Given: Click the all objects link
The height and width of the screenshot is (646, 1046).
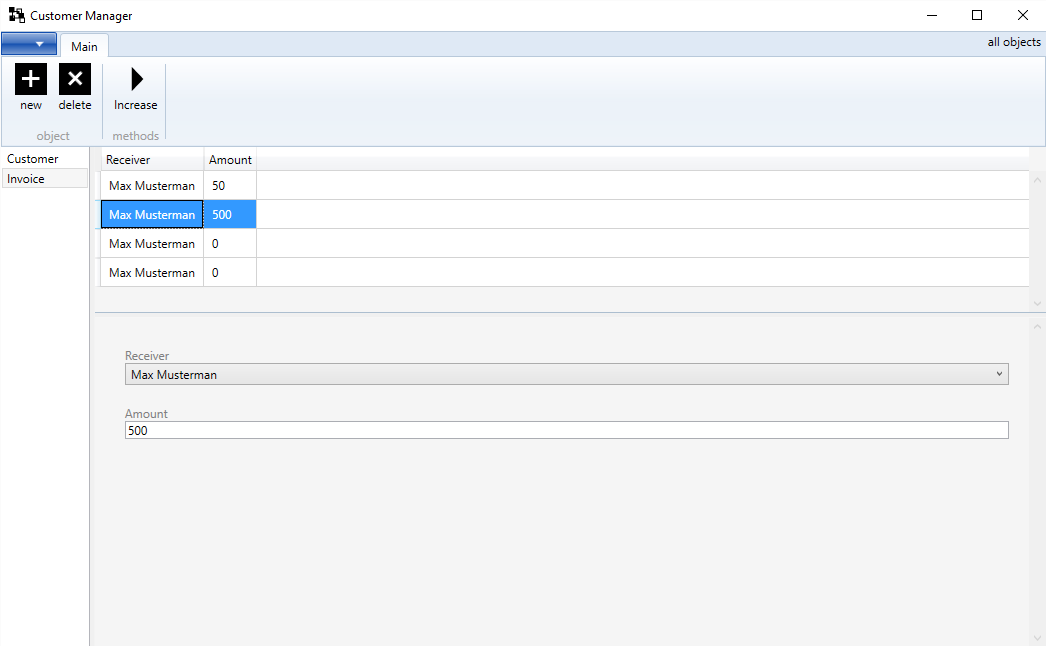Looking at the screenshot, I should (x=1014, y=43).
